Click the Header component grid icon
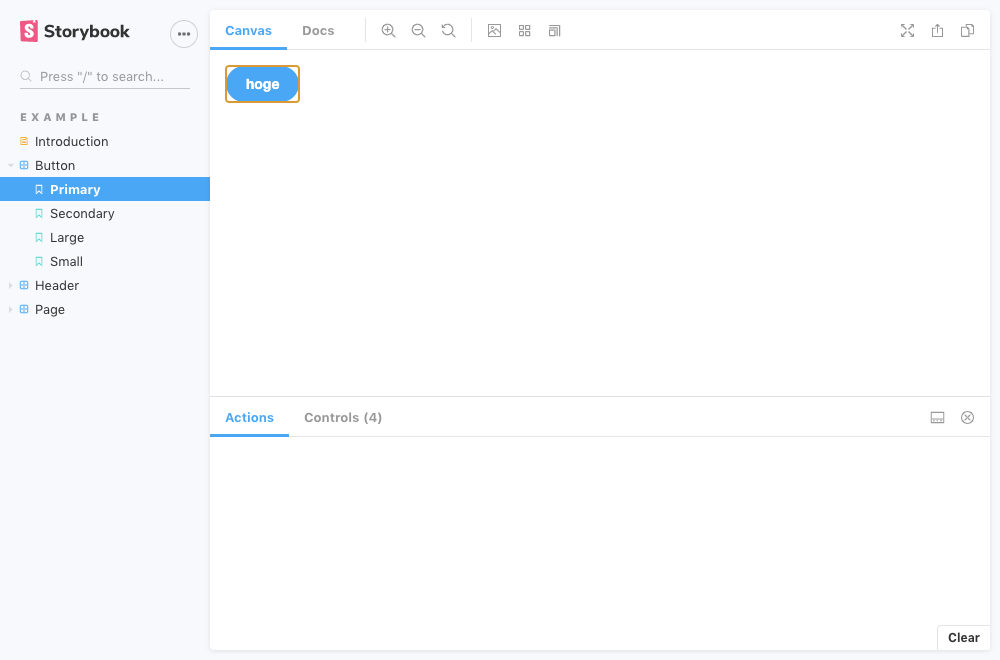The width and height of the screenshot is (1000, 660). pyautogui.click(x=24, y=285)
